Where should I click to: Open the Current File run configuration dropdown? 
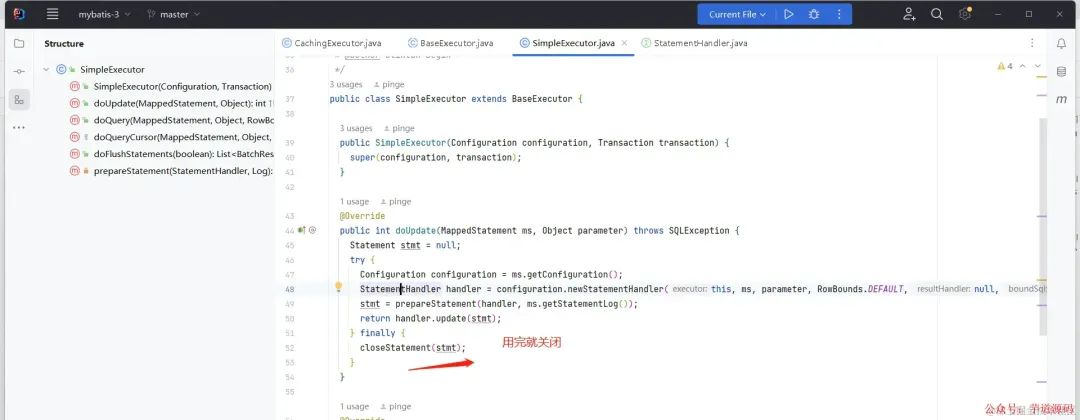point(738,14)
